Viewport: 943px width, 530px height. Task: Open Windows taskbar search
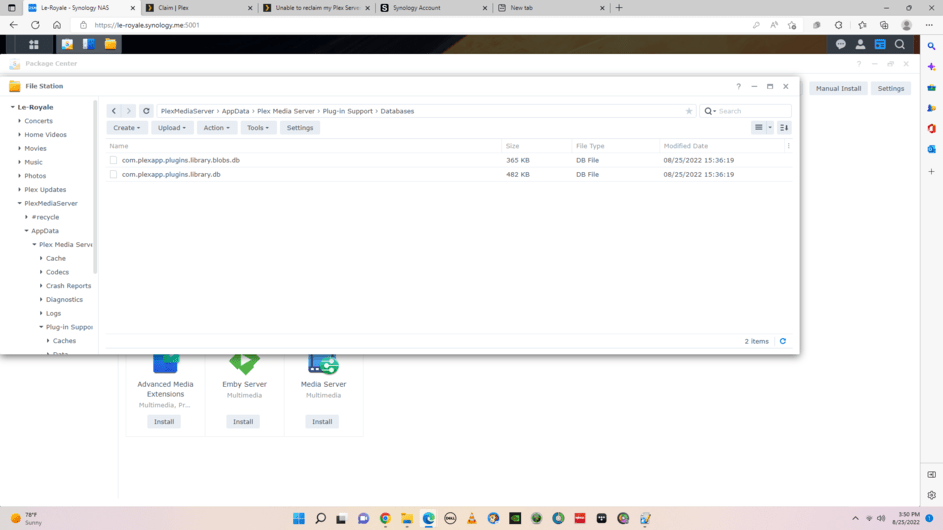click(321, 519)
